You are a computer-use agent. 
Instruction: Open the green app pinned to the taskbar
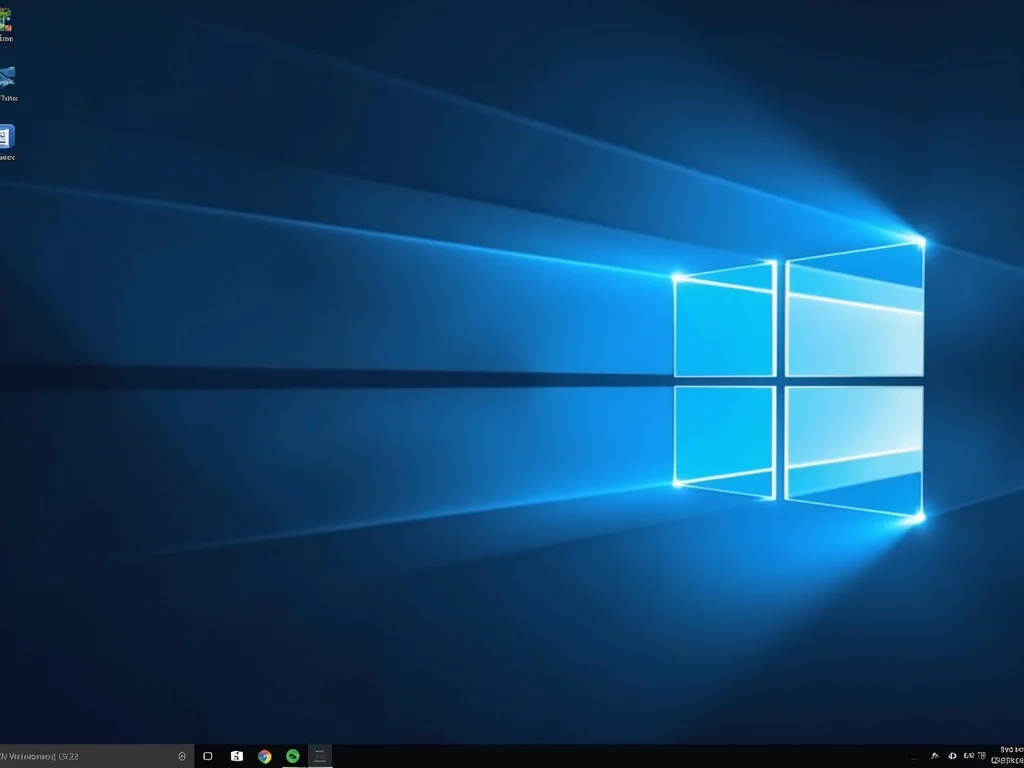tap(292, 756)
